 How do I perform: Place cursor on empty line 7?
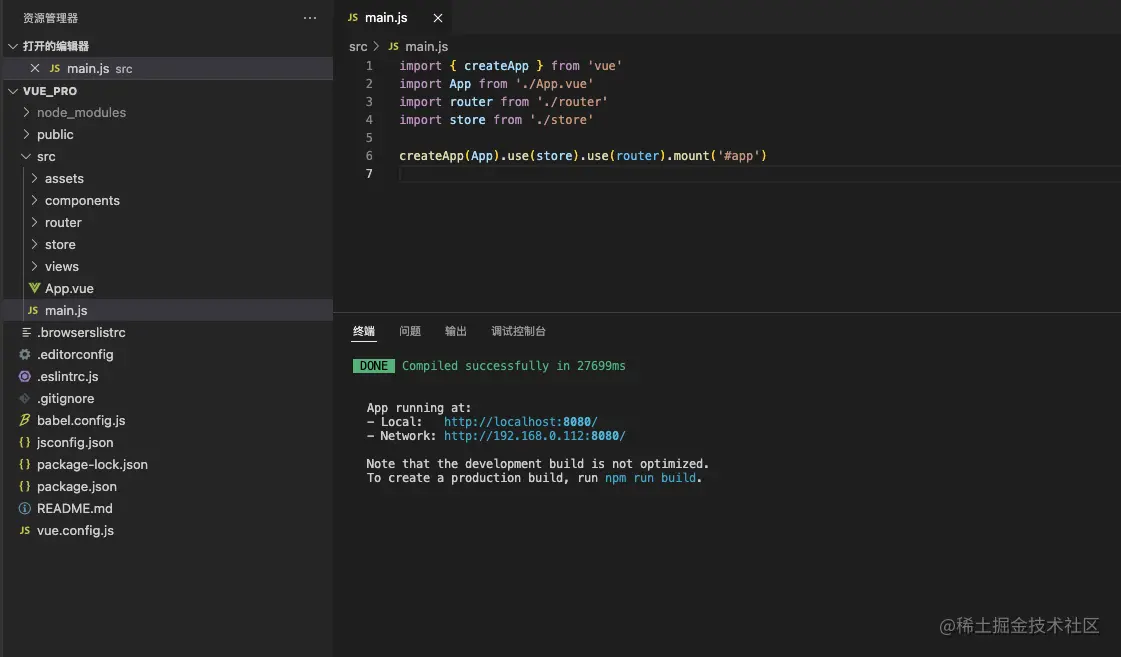758,174
